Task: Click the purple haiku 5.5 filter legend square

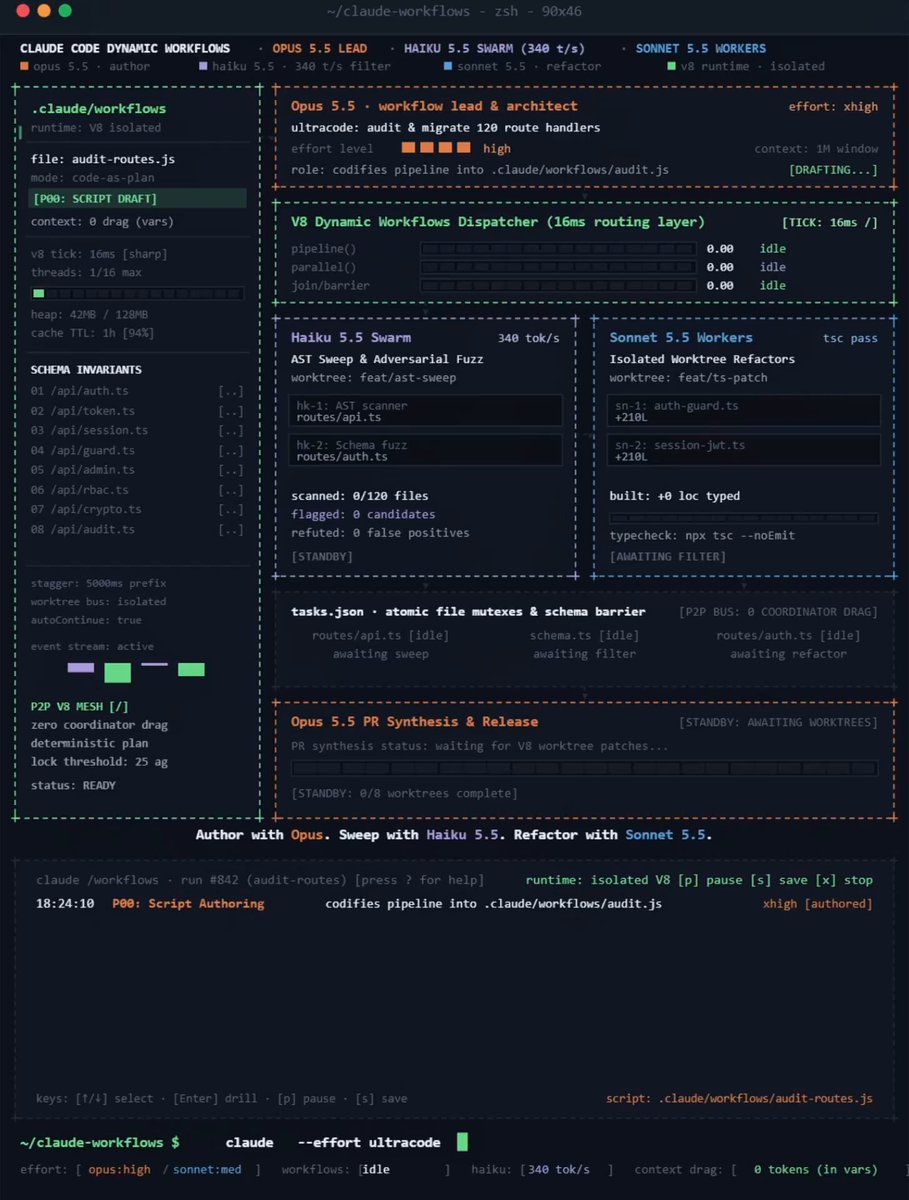Action: (x=204, y=67)
